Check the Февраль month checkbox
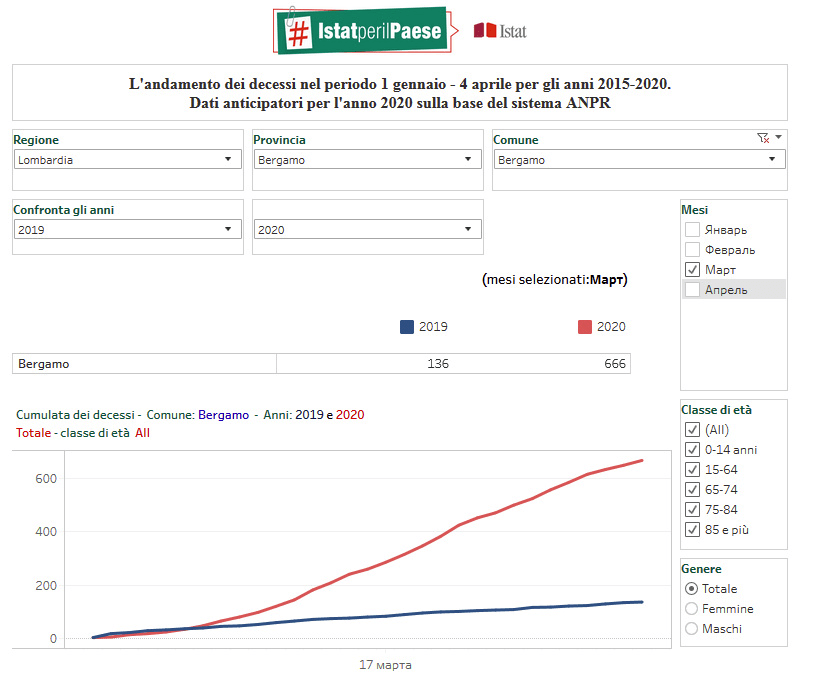The height and width of the screenshot is (700, 817). pos(692,250)
